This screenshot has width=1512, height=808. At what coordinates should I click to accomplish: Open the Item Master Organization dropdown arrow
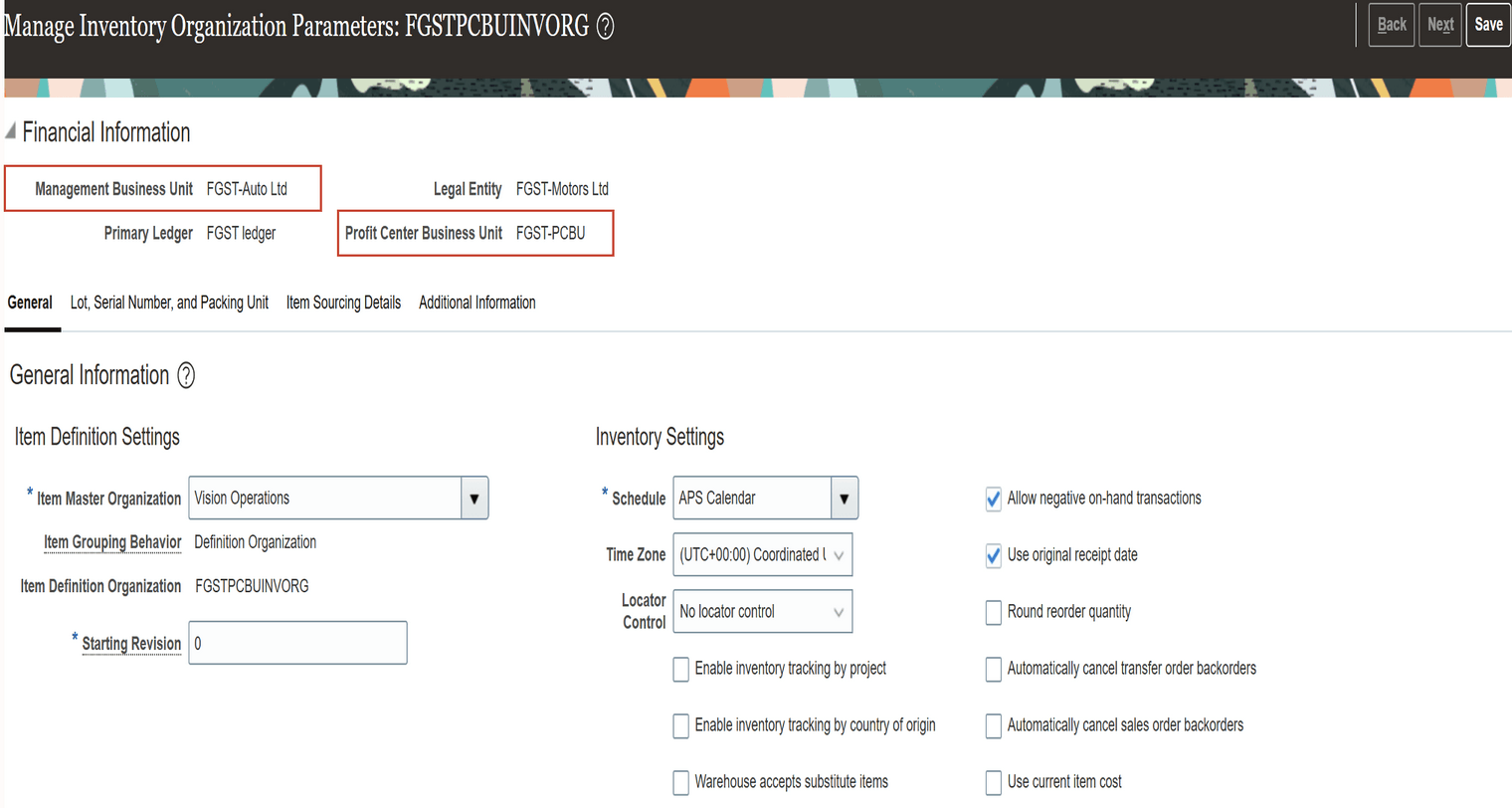(474, 498)
